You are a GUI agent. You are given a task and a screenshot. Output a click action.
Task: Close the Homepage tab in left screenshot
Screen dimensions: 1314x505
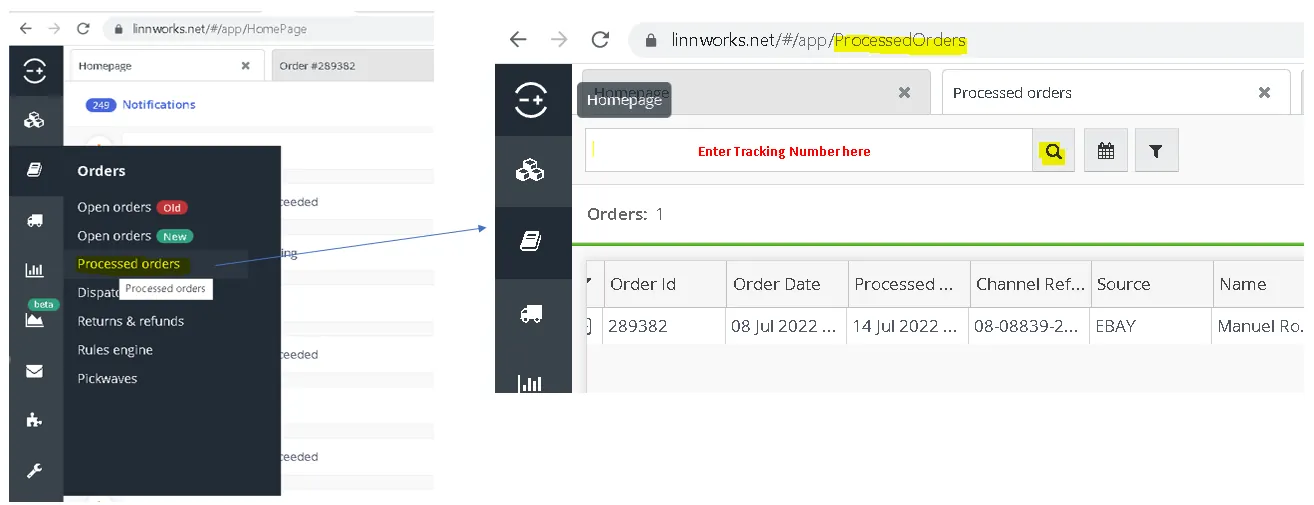(x=246, y=66)
